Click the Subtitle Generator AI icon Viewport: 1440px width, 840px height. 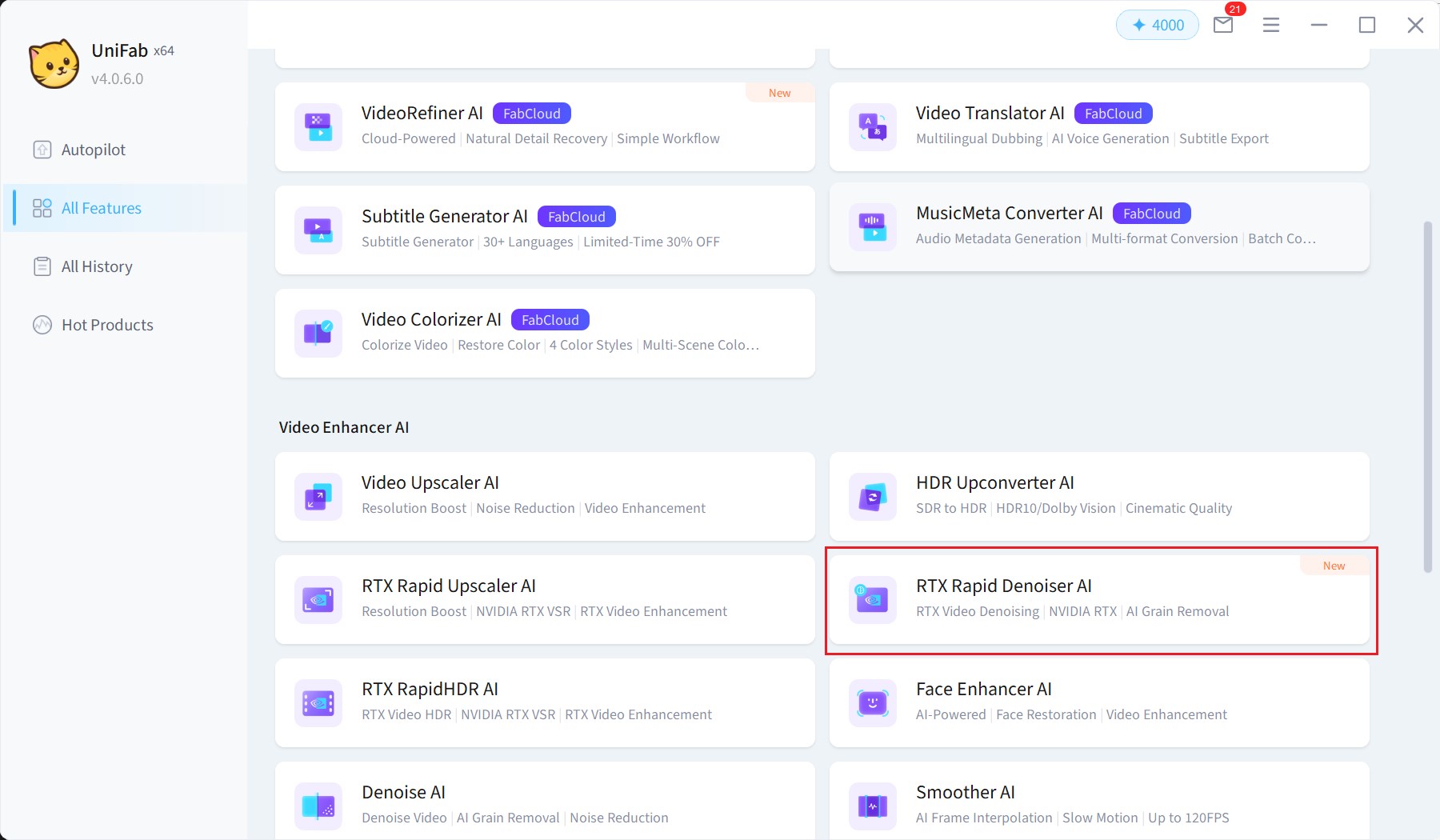tap(318, 230)
